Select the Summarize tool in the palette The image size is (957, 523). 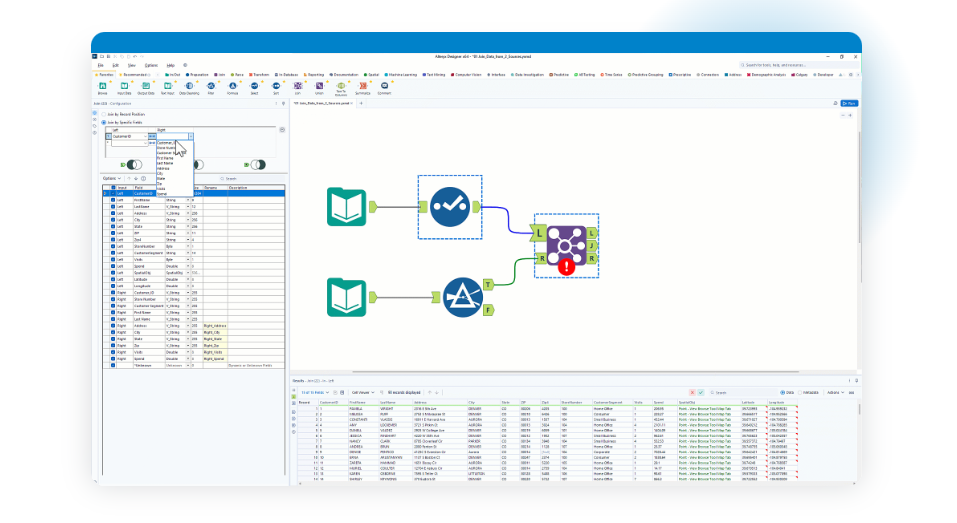click(363, 88)
